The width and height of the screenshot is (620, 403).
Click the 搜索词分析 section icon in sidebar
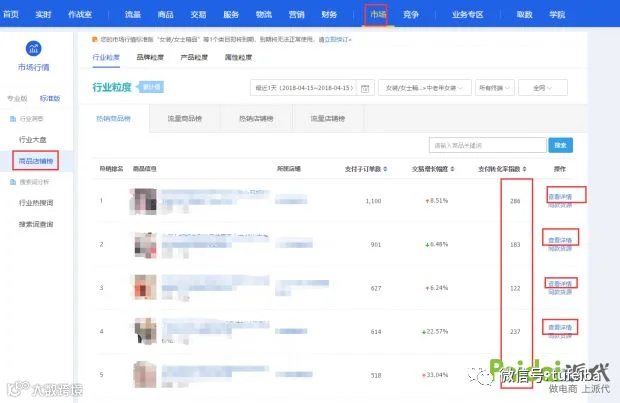pos(13,182)
